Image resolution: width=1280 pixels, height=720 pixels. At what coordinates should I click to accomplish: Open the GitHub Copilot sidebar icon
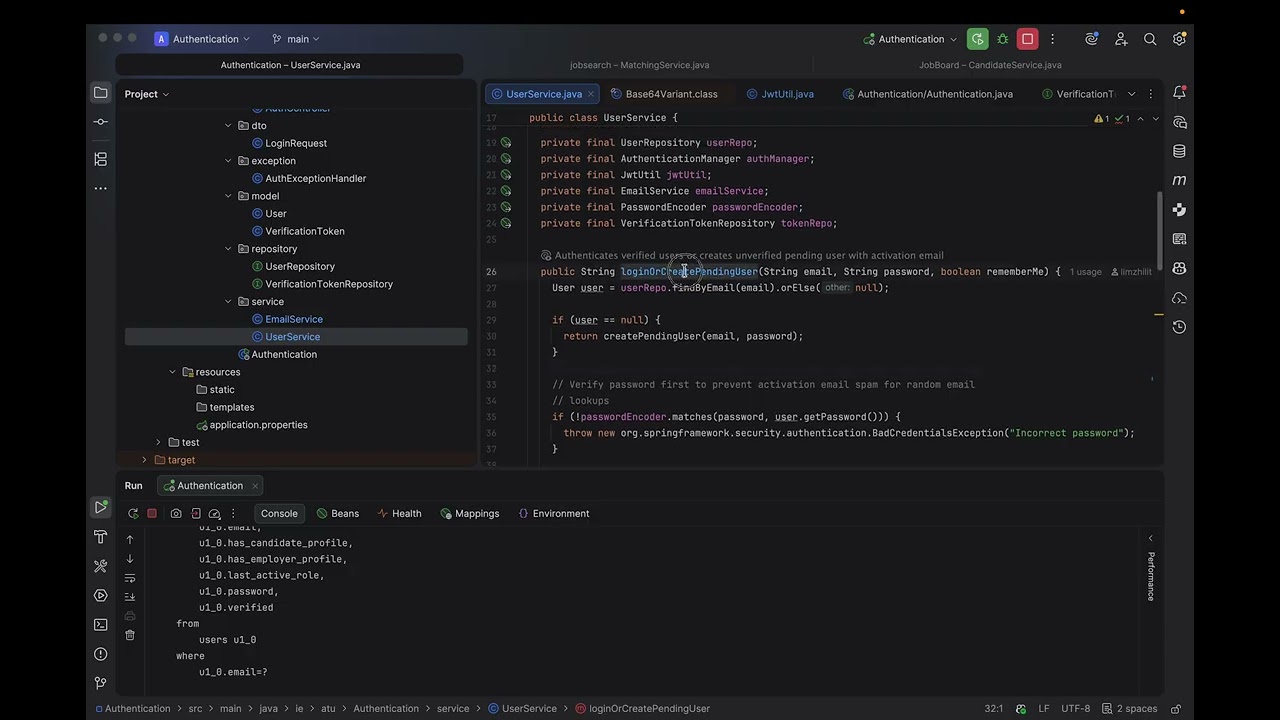pos(1179,268)
